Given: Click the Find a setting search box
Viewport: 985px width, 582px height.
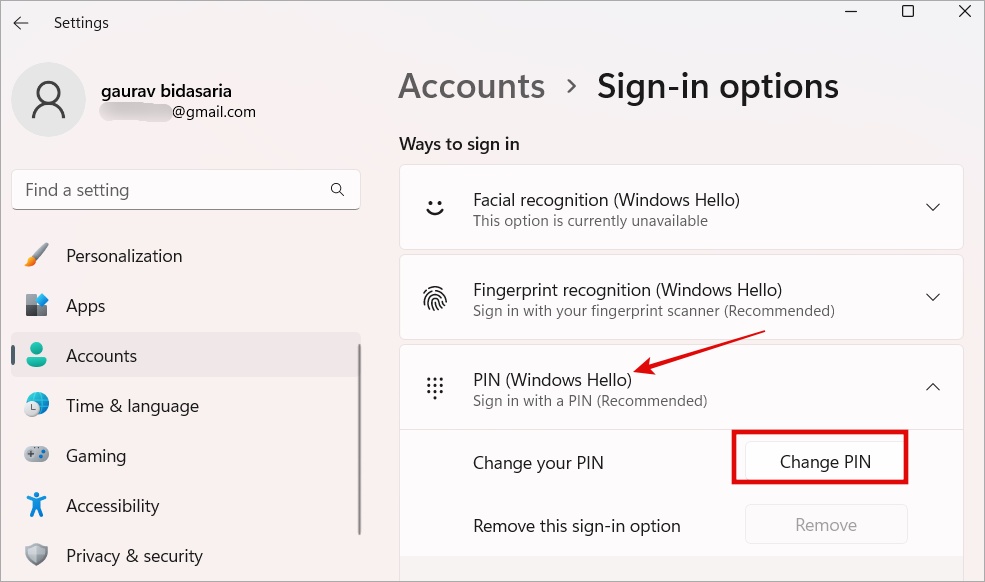Looking at the screenshot, I should [170, 190].
